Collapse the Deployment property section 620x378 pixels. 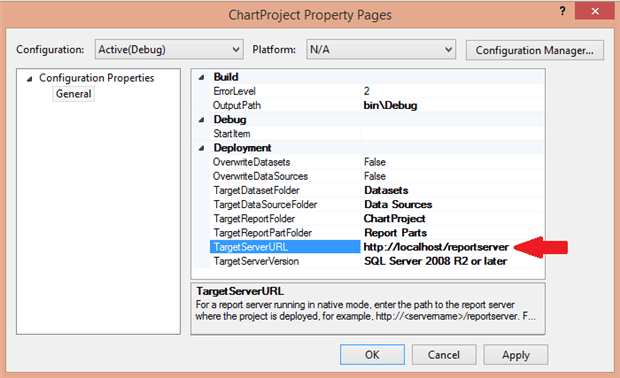pyautogui.click(x=201, y=148)
